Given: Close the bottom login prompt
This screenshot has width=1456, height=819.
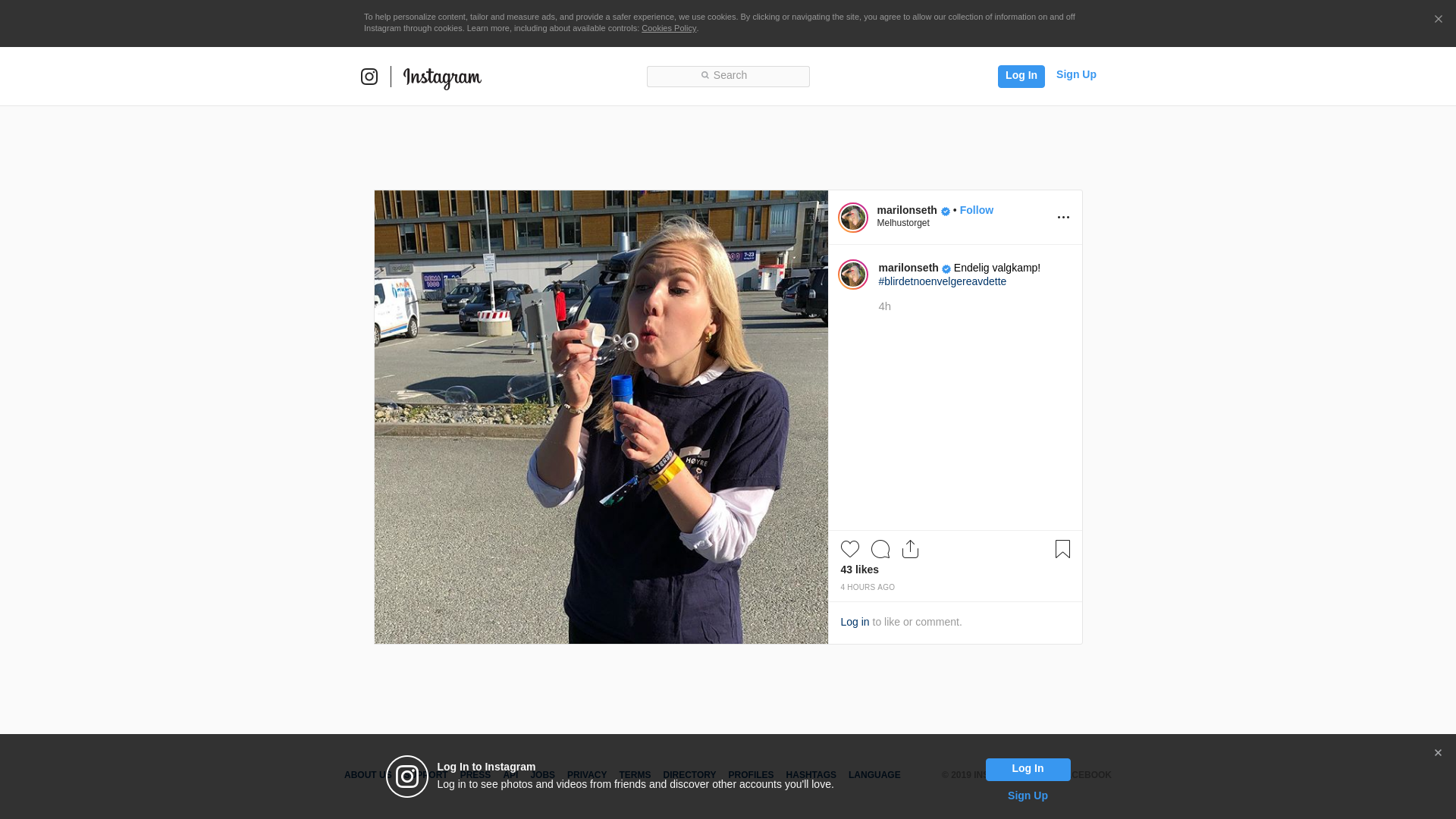Looking at the screenshot, I should coord(1438,753).
